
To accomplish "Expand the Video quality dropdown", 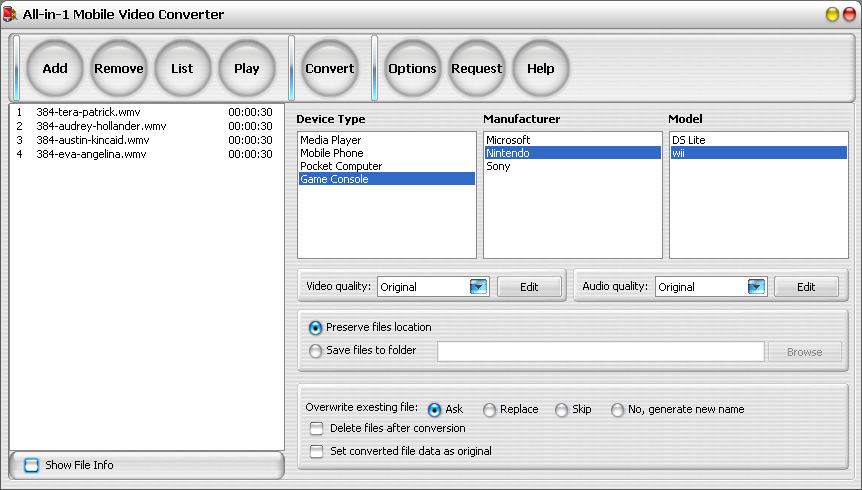I will 478,287.
